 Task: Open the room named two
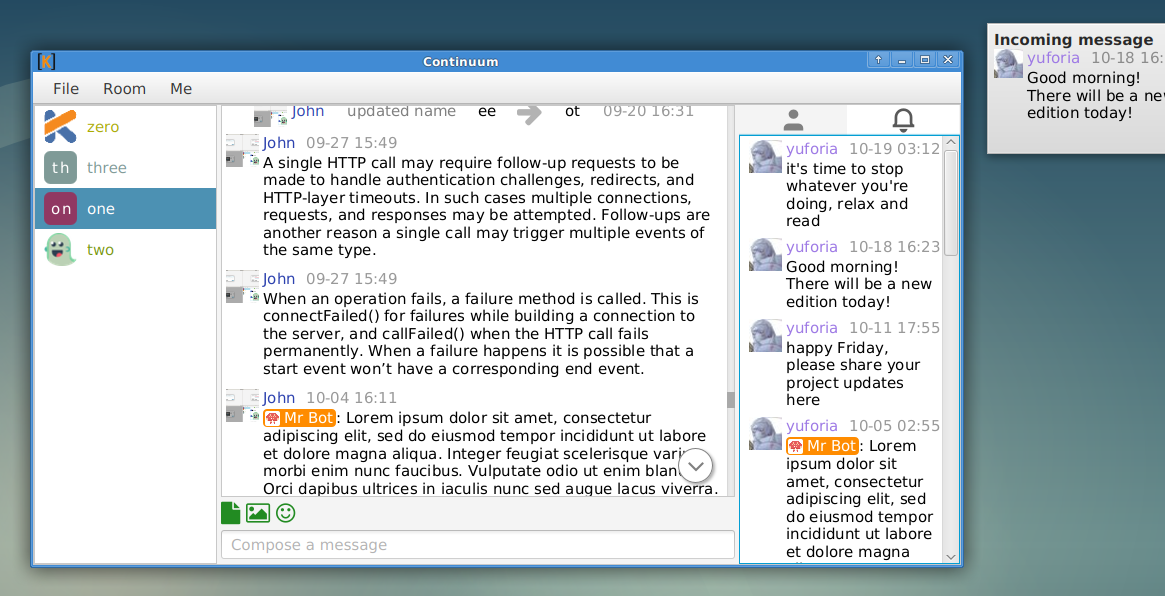tap(100, 249)
